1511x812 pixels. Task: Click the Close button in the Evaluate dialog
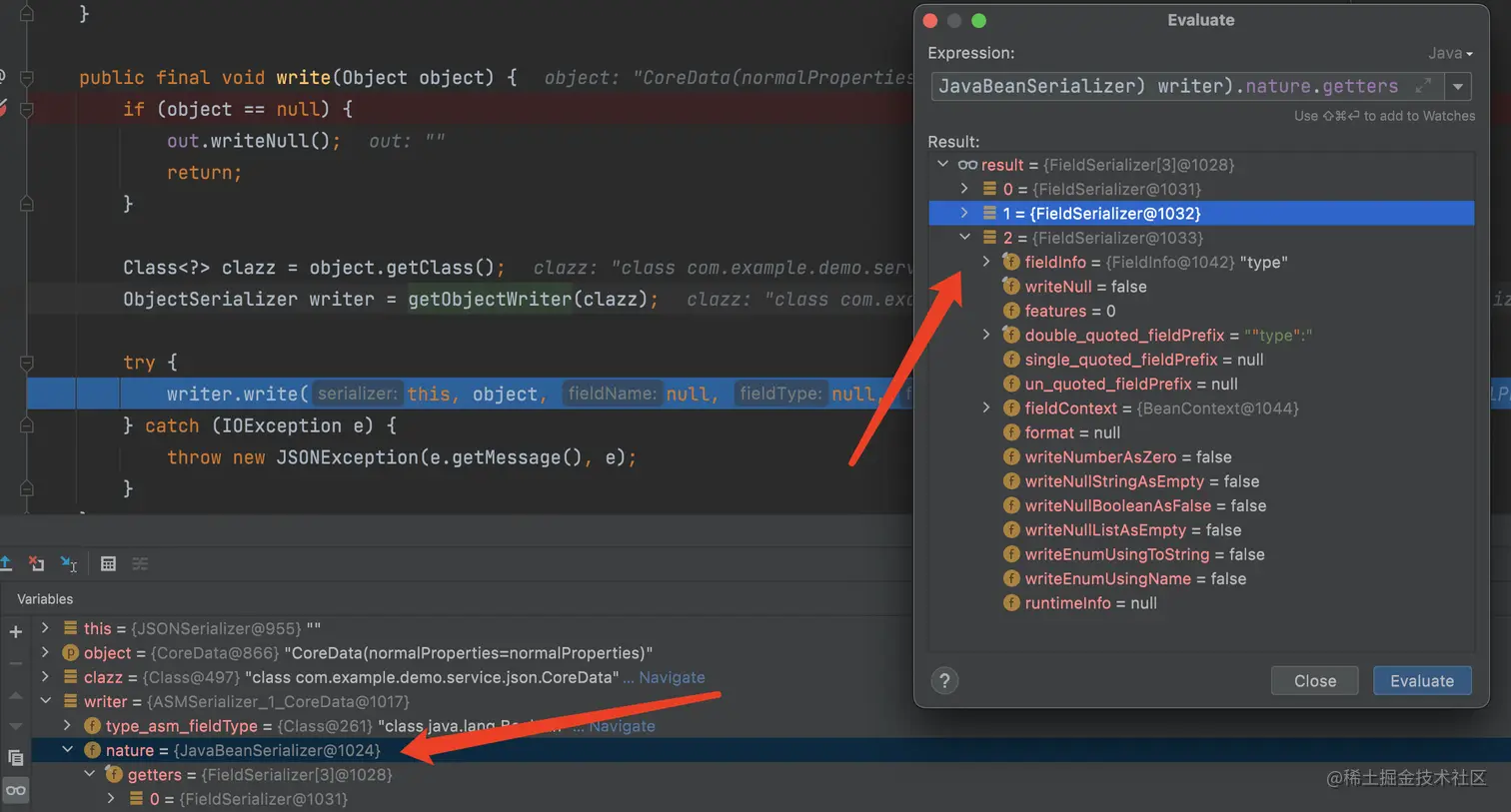pos(1314,681)
